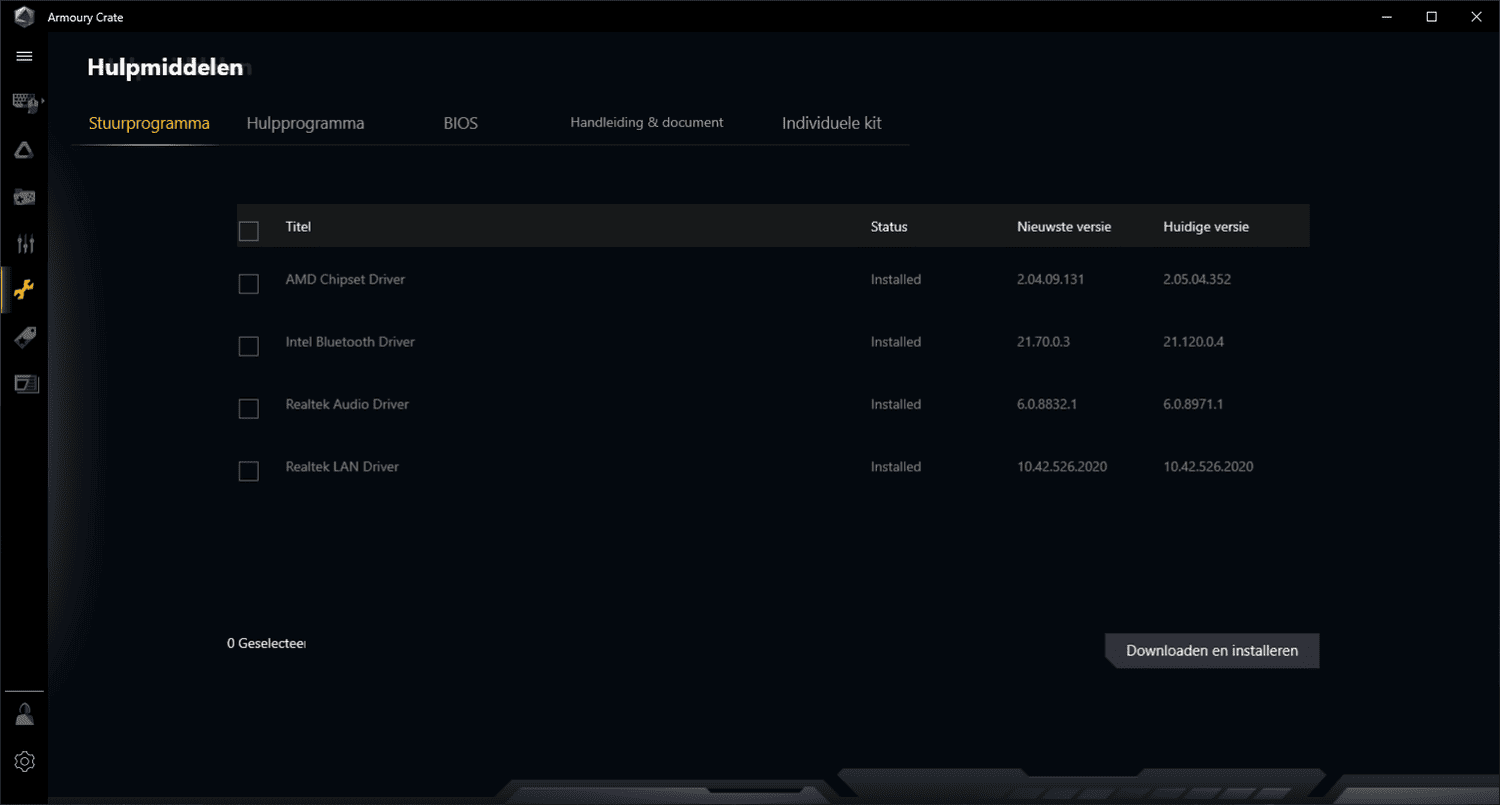Open the hamburger menu in the sidebar
1500x805 pixels.
[x=24, y=56]
